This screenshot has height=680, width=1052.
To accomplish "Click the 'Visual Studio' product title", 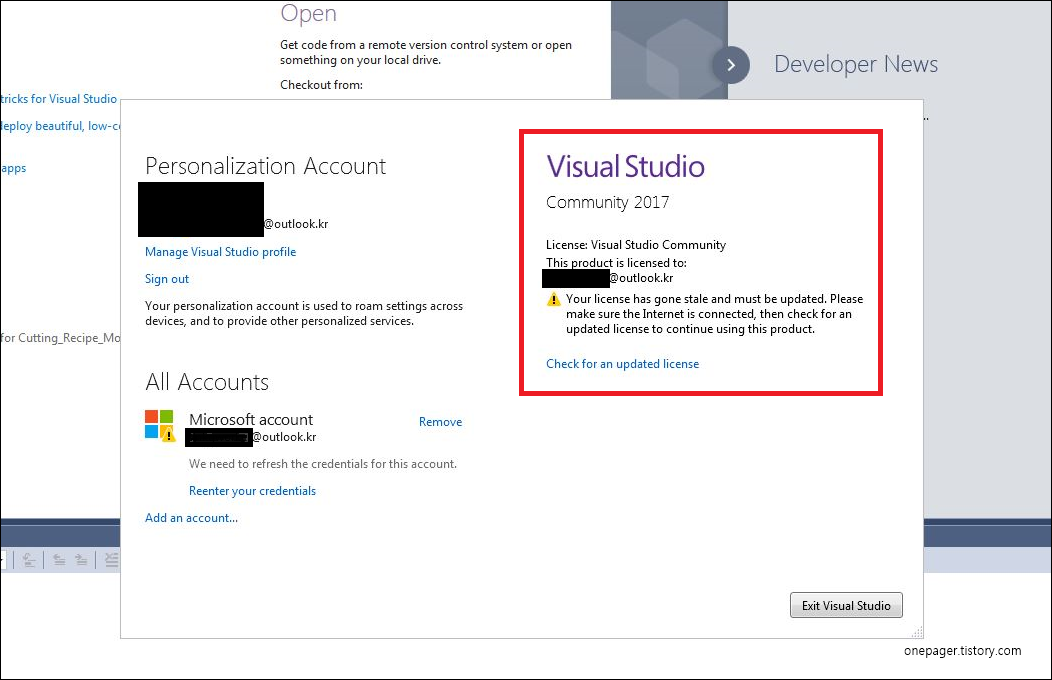I will 625,166.
